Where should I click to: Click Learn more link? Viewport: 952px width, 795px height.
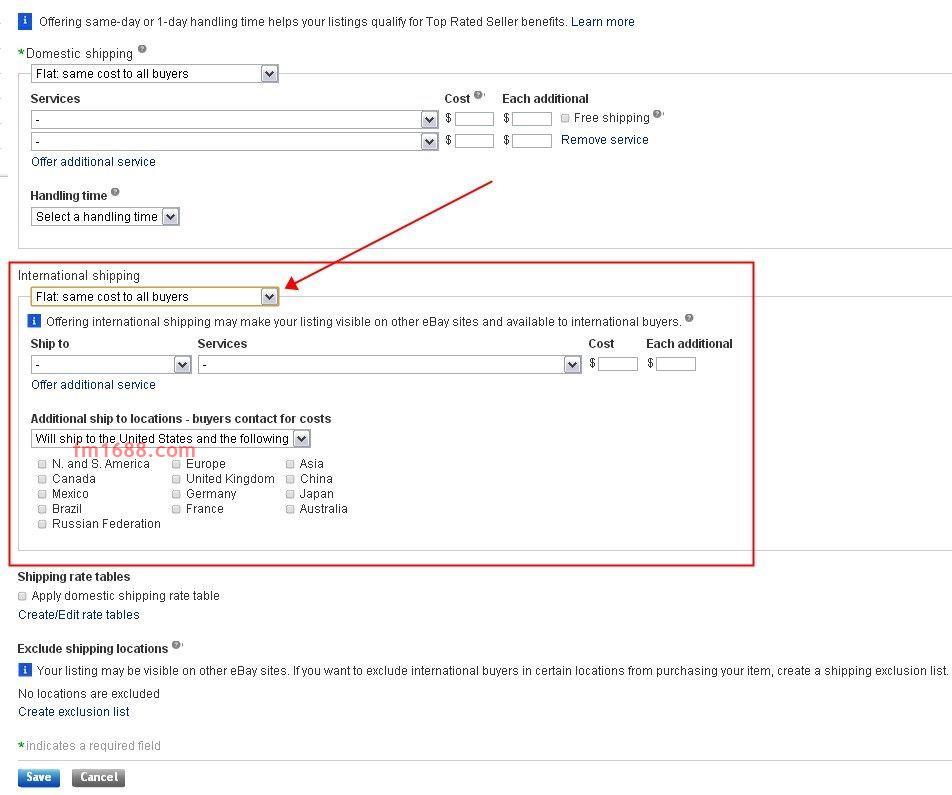(602, 22)
